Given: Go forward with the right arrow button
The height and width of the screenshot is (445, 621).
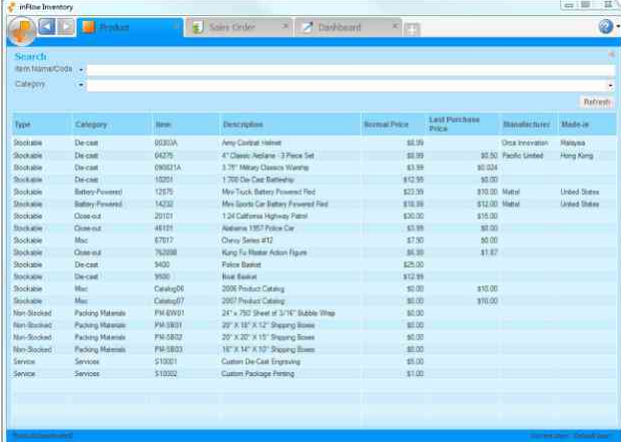Looking at the screenshot, I should click(x=66, y=27).
